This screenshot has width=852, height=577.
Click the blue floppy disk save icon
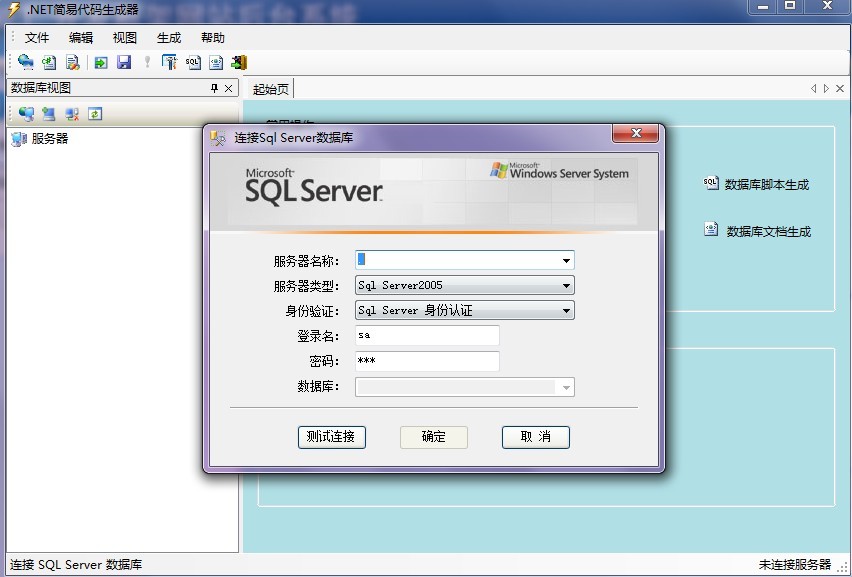[124, 62]
